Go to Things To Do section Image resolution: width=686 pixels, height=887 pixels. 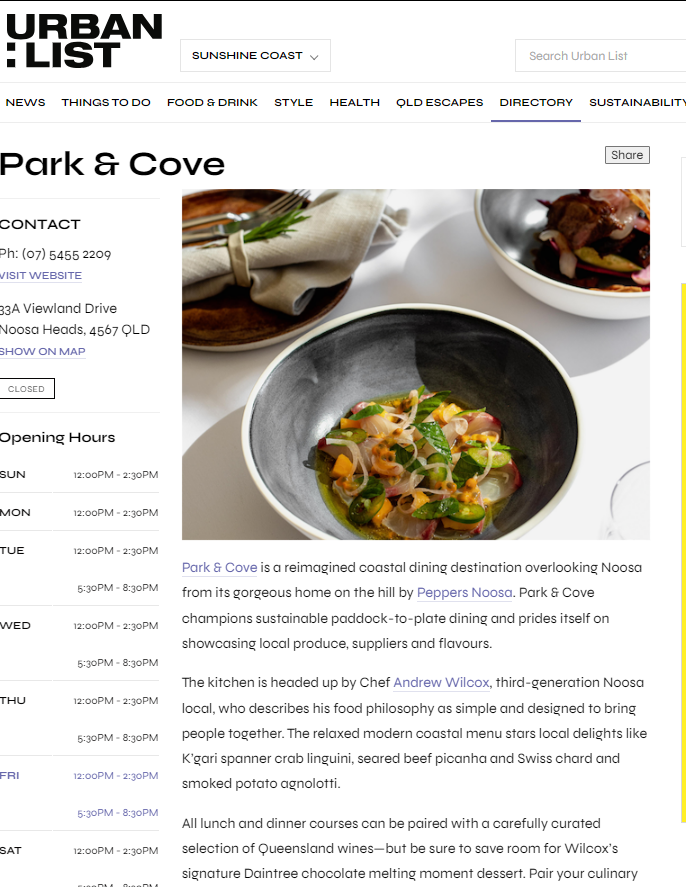[x=106, y=102]
